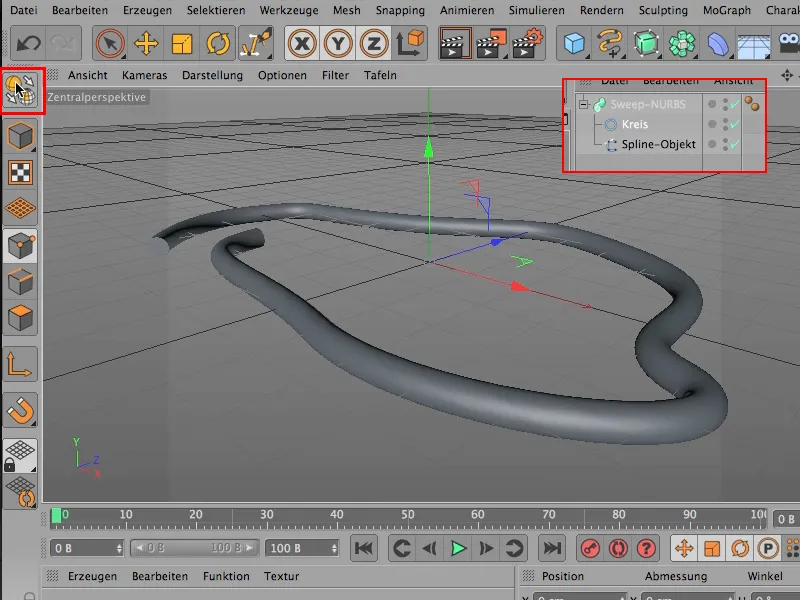Toggle the Sweep-NURBS green enable checkmark

[x=735, y=105]
